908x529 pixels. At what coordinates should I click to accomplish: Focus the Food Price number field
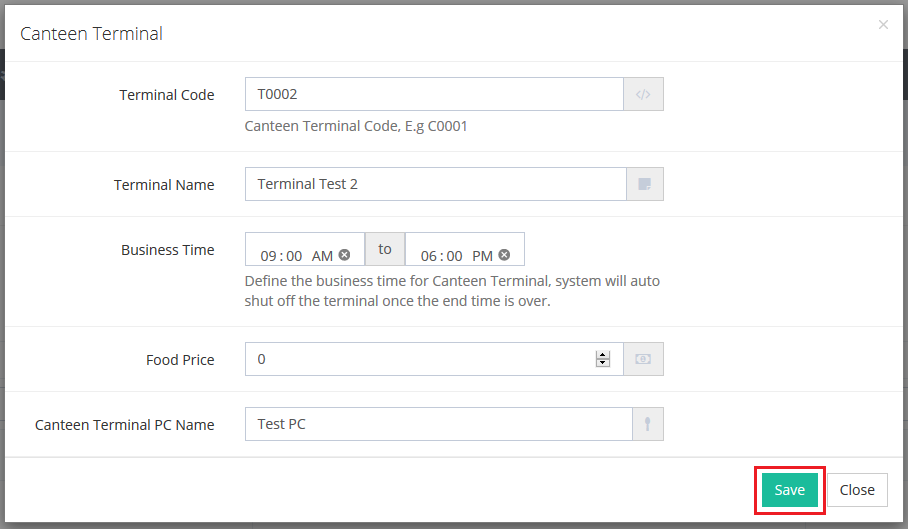[420, 359]
